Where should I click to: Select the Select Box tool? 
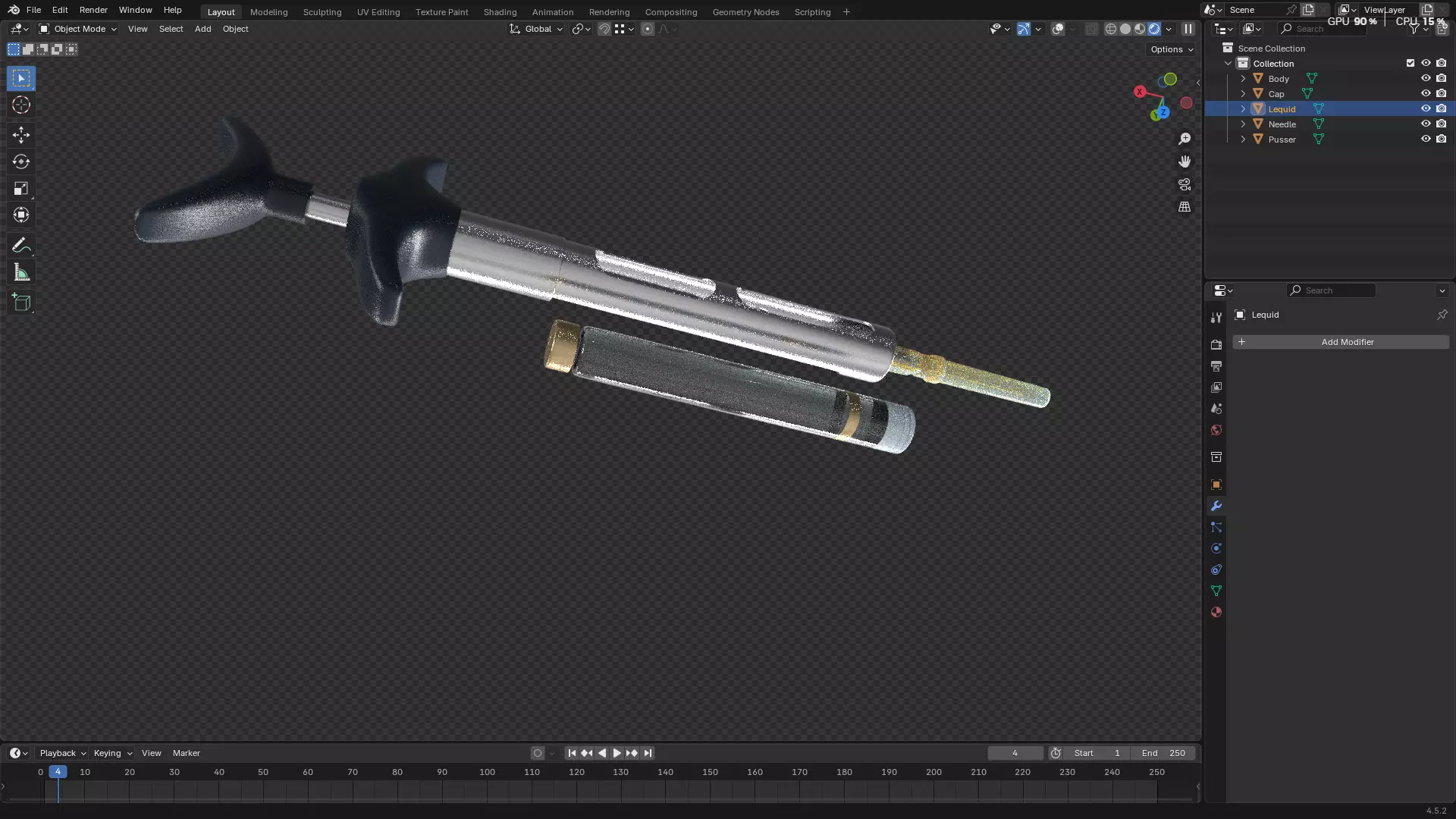pyautogui.click(x=21, y=78)
